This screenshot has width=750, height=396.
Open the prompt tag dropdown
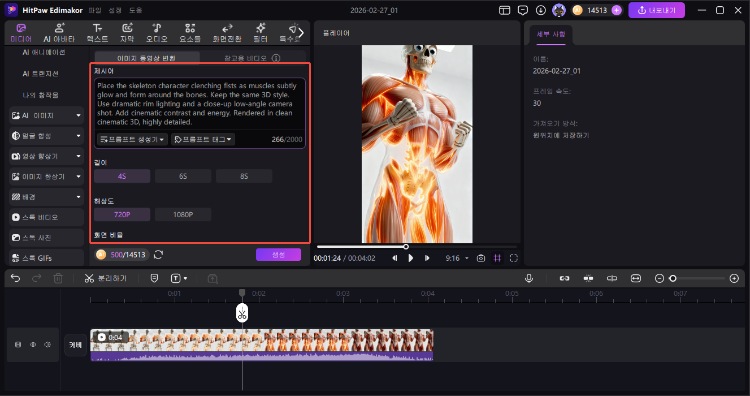click(203, 139)
